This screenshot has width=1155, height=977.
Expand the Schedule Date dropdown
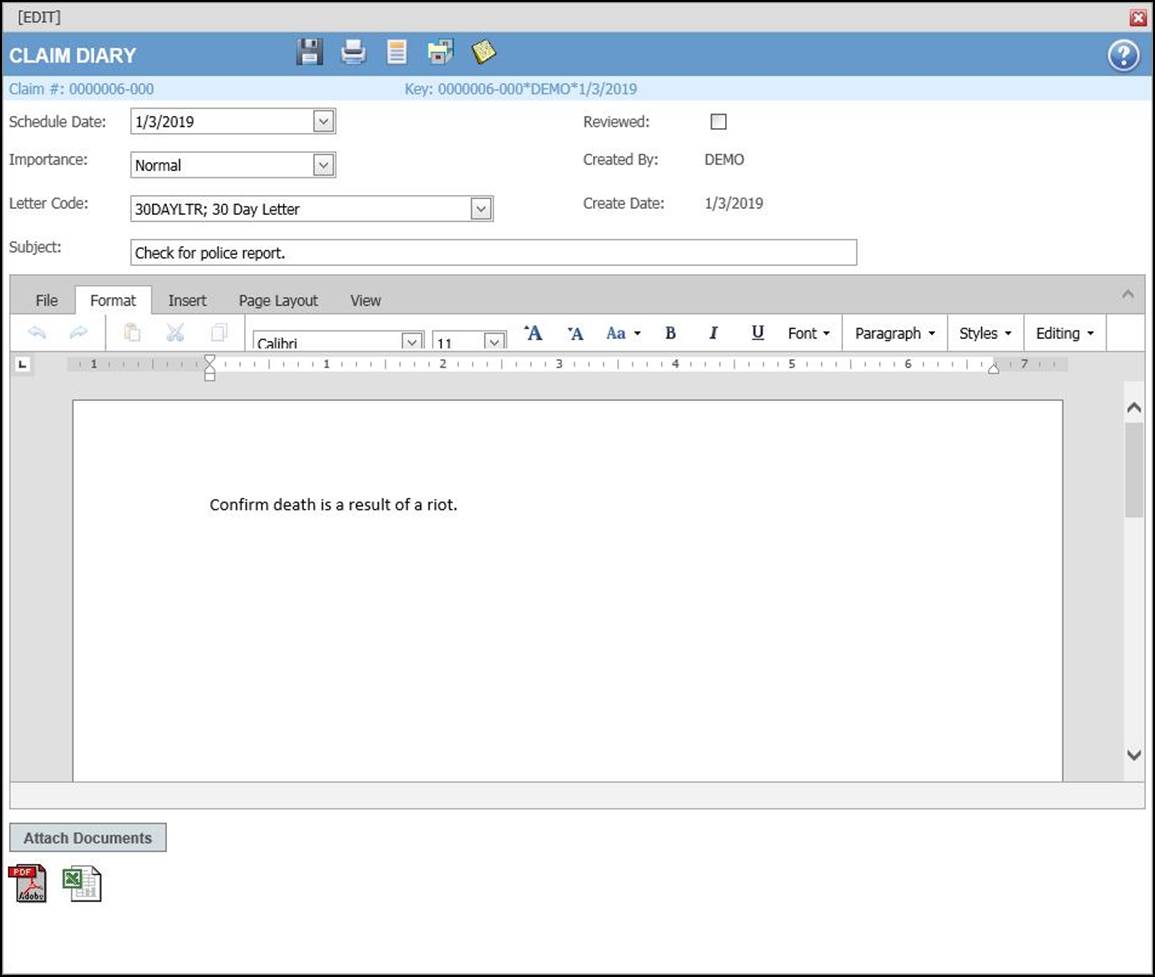click(x=323, y=122)
